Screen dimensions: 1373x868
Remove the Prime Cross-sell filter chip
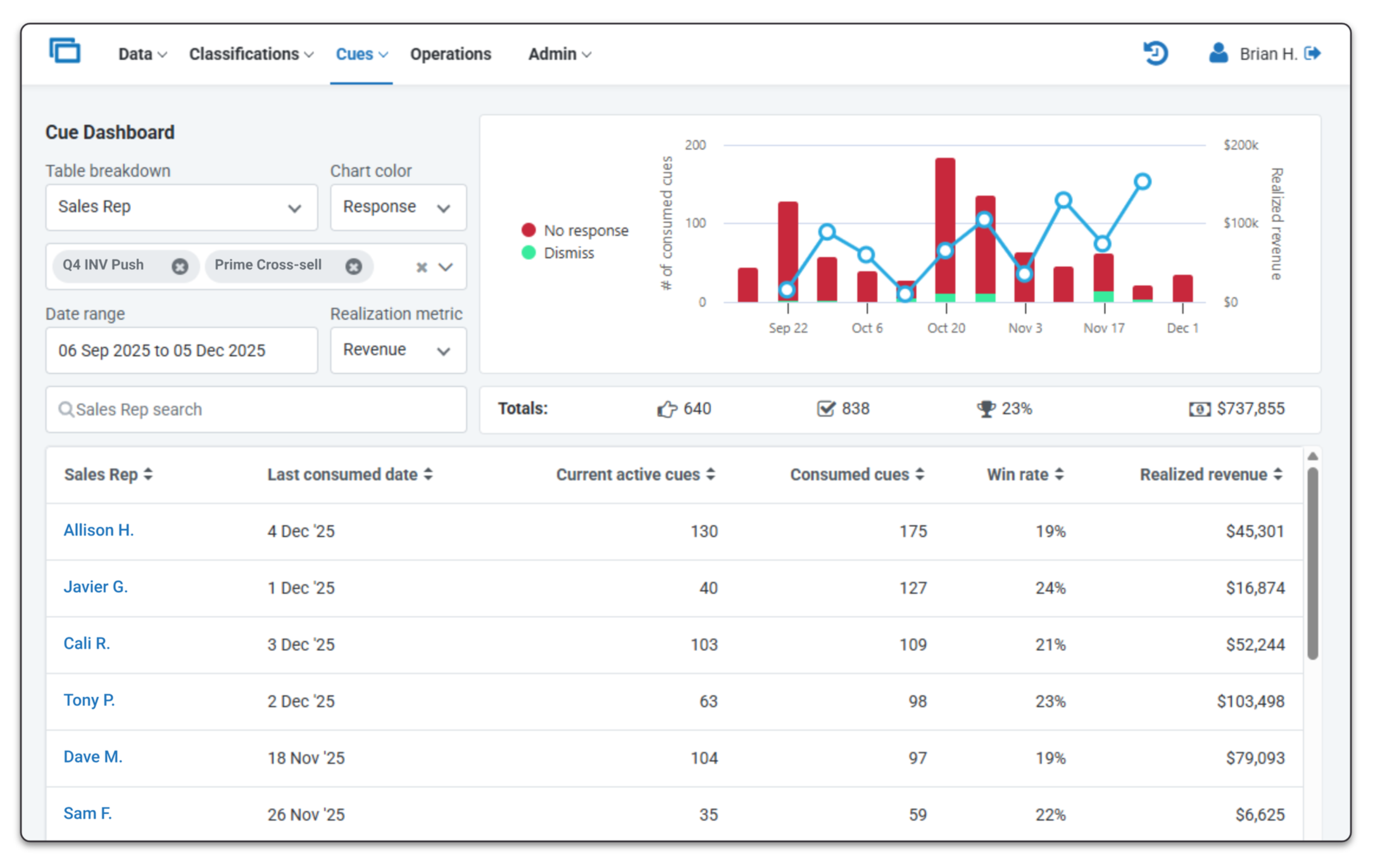[353, 266]
